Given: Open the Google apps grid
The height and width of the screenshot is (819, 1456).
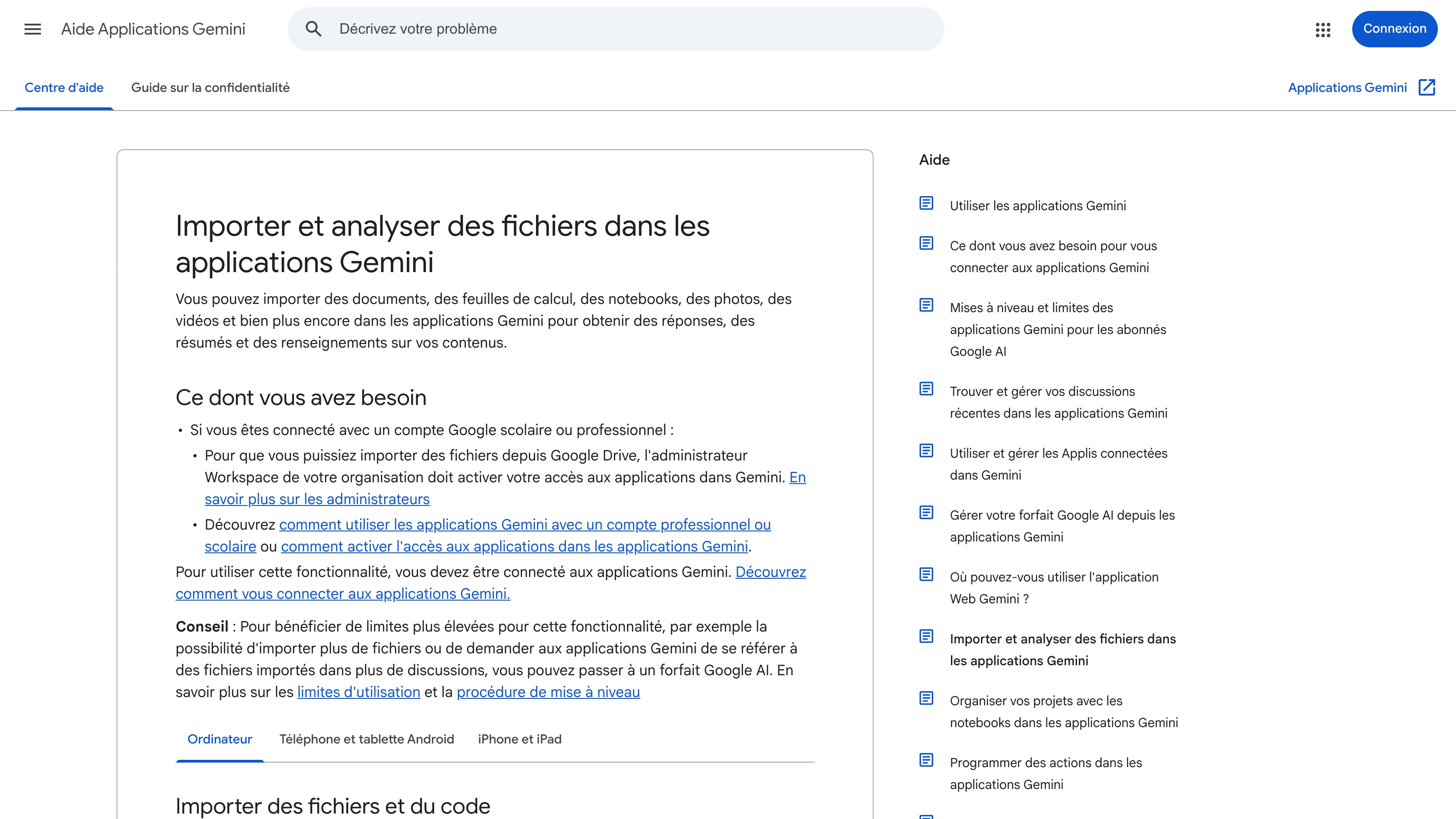Looking at the screenshot, I should (1323, 30).
